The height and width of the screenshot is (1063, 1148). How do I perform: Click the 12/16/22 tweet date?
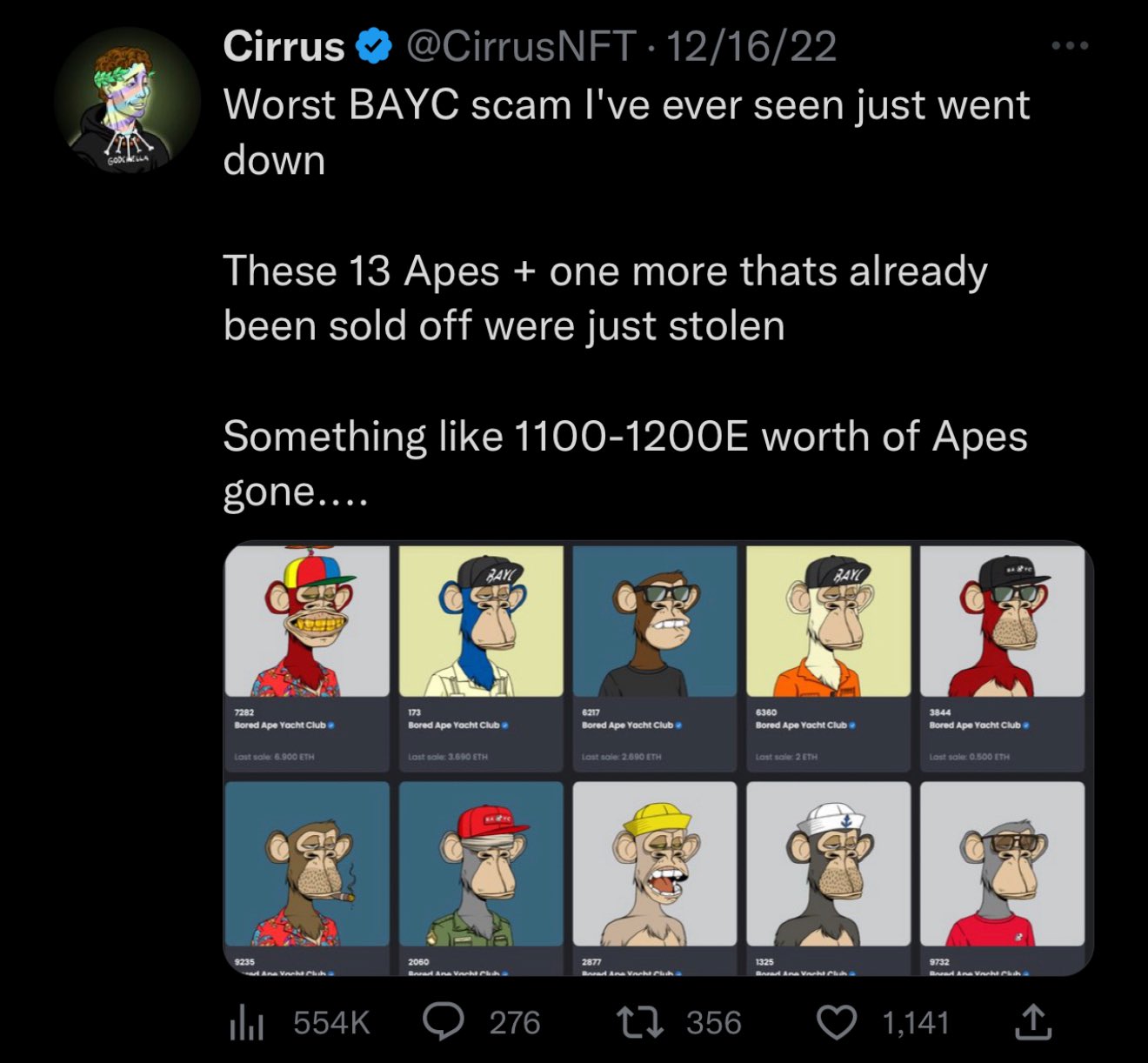point(751,46)
